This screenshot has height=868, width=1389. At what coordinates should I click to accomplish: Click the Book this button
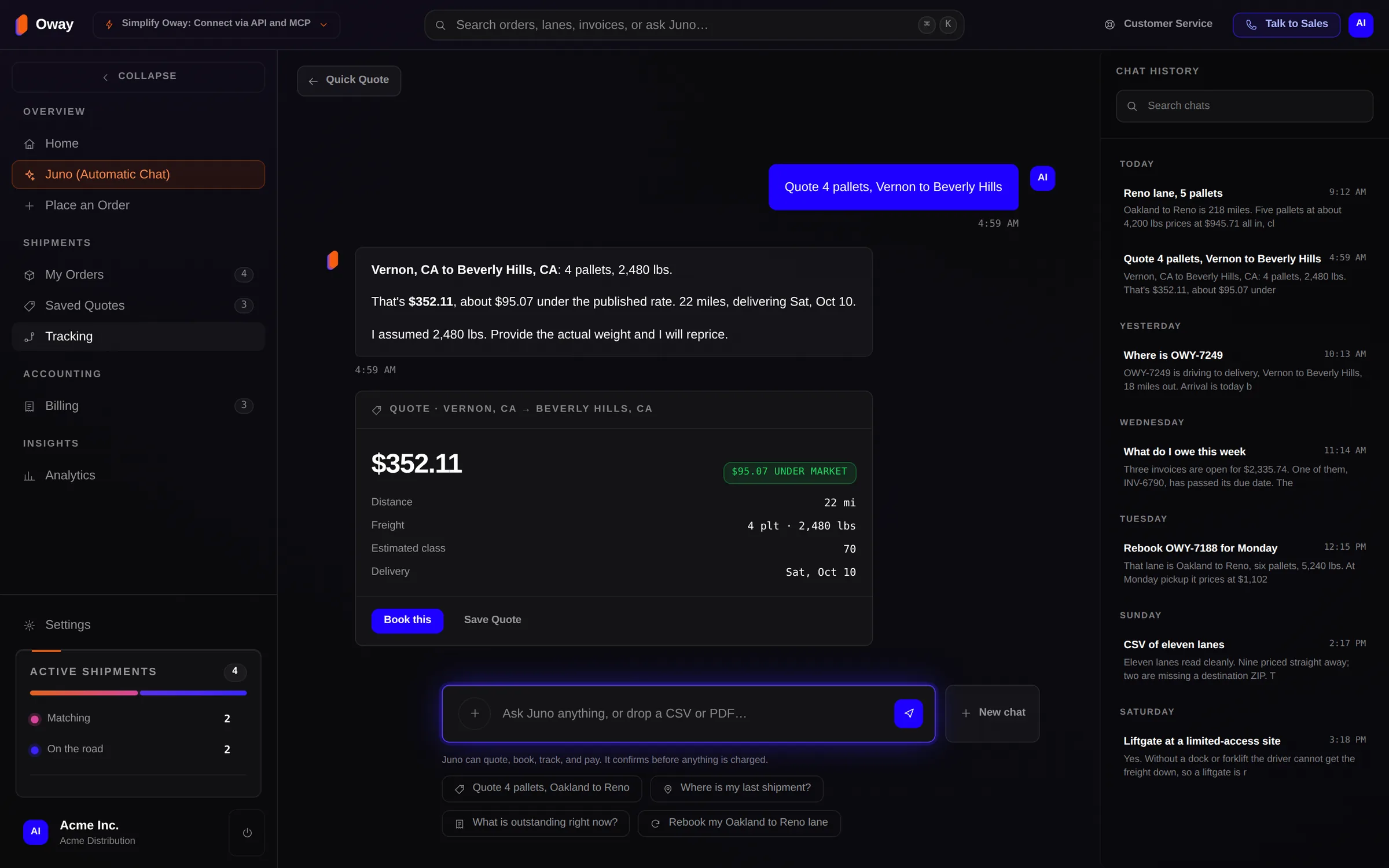point(407,620)
